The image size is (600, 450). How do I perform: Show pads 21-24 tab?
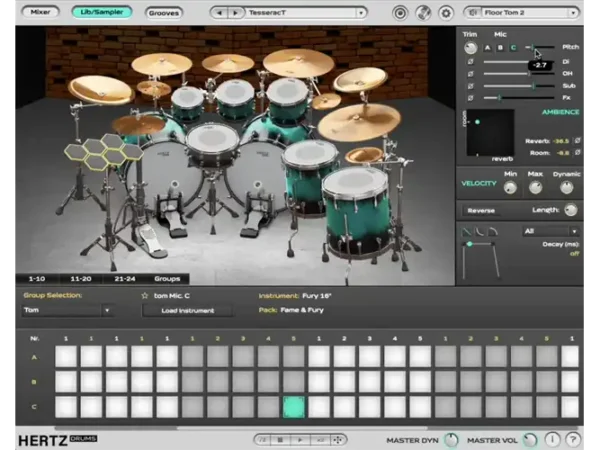click(125, 279)
